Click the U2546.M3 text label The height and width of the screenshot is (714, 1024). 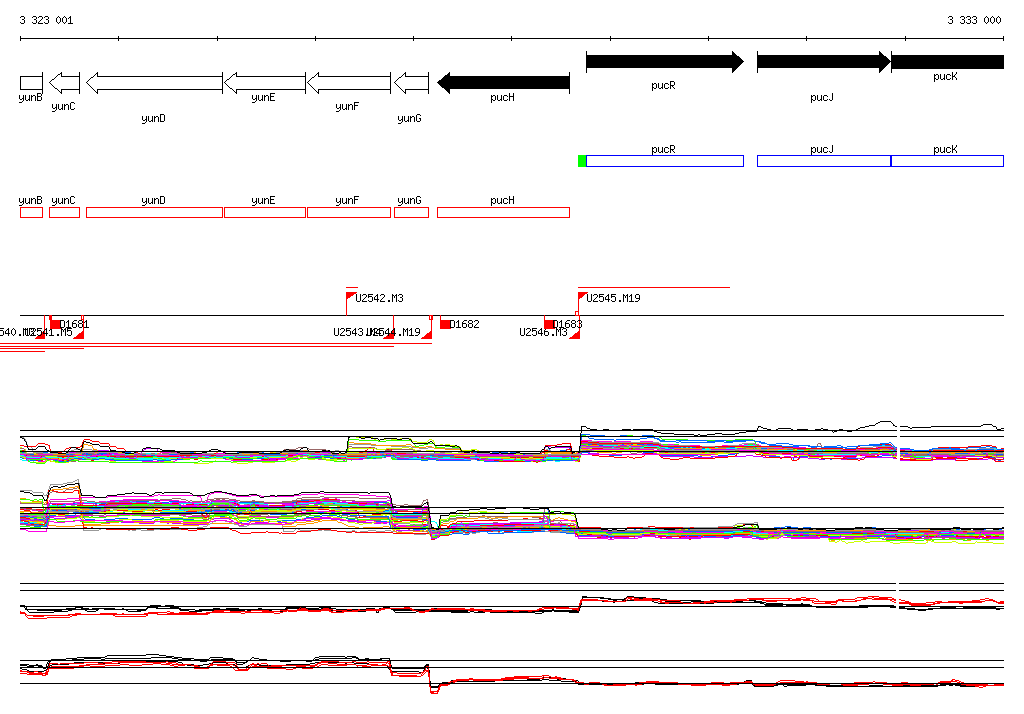tap(543, 333)
